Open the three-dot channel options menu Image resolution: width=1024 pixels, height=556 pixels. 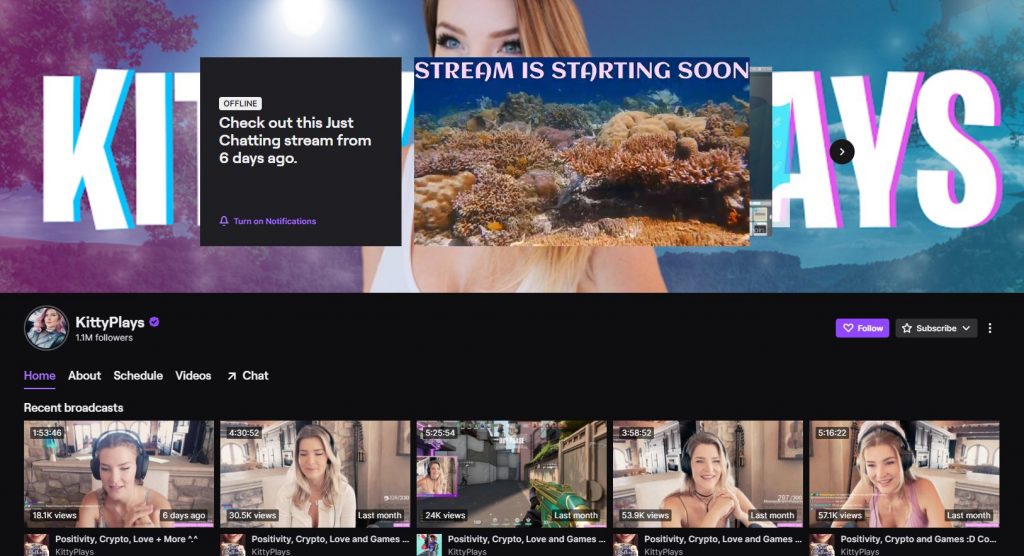tap(989, 328)
